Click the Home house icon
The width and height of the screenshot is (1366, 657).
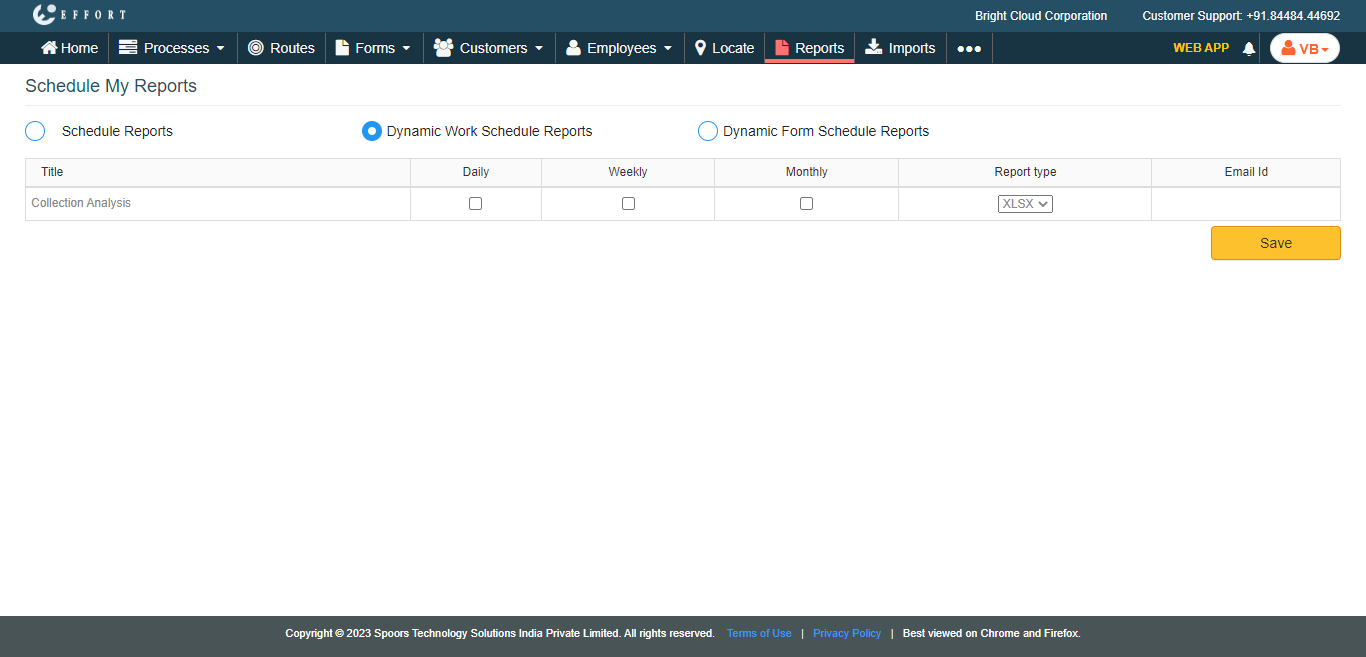pyautogui.click(x=49, y=48)
